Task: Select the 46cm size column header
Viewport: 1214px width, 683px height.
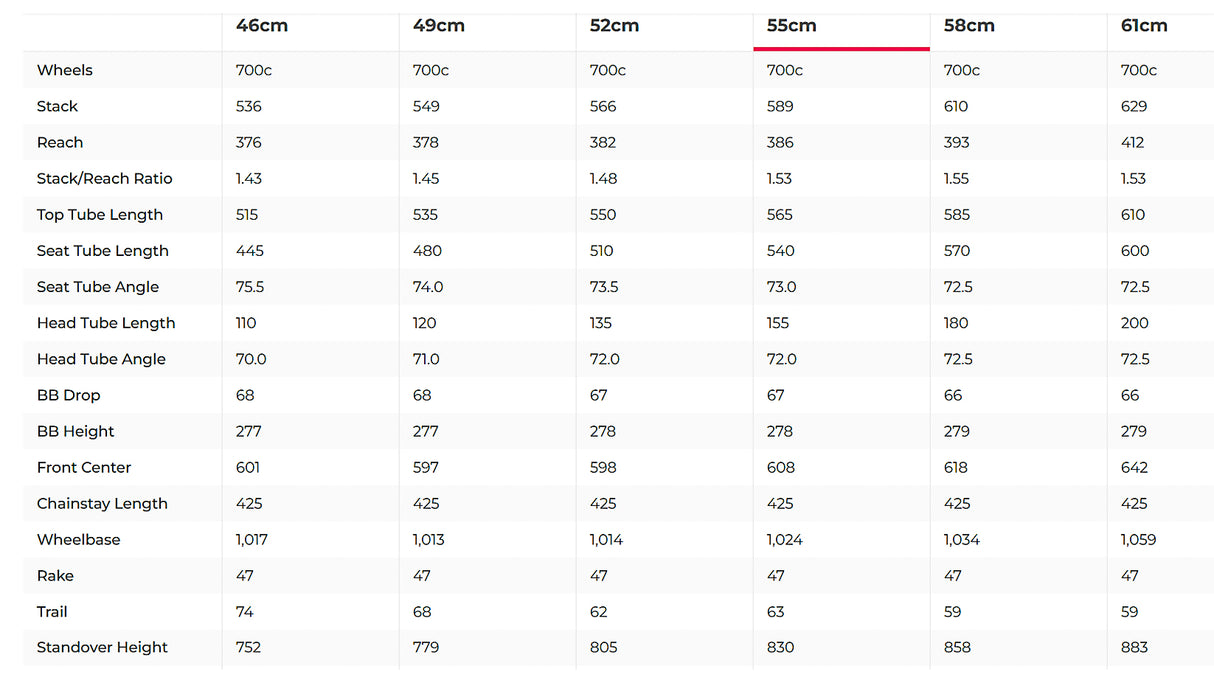Action: coord(262,26)
